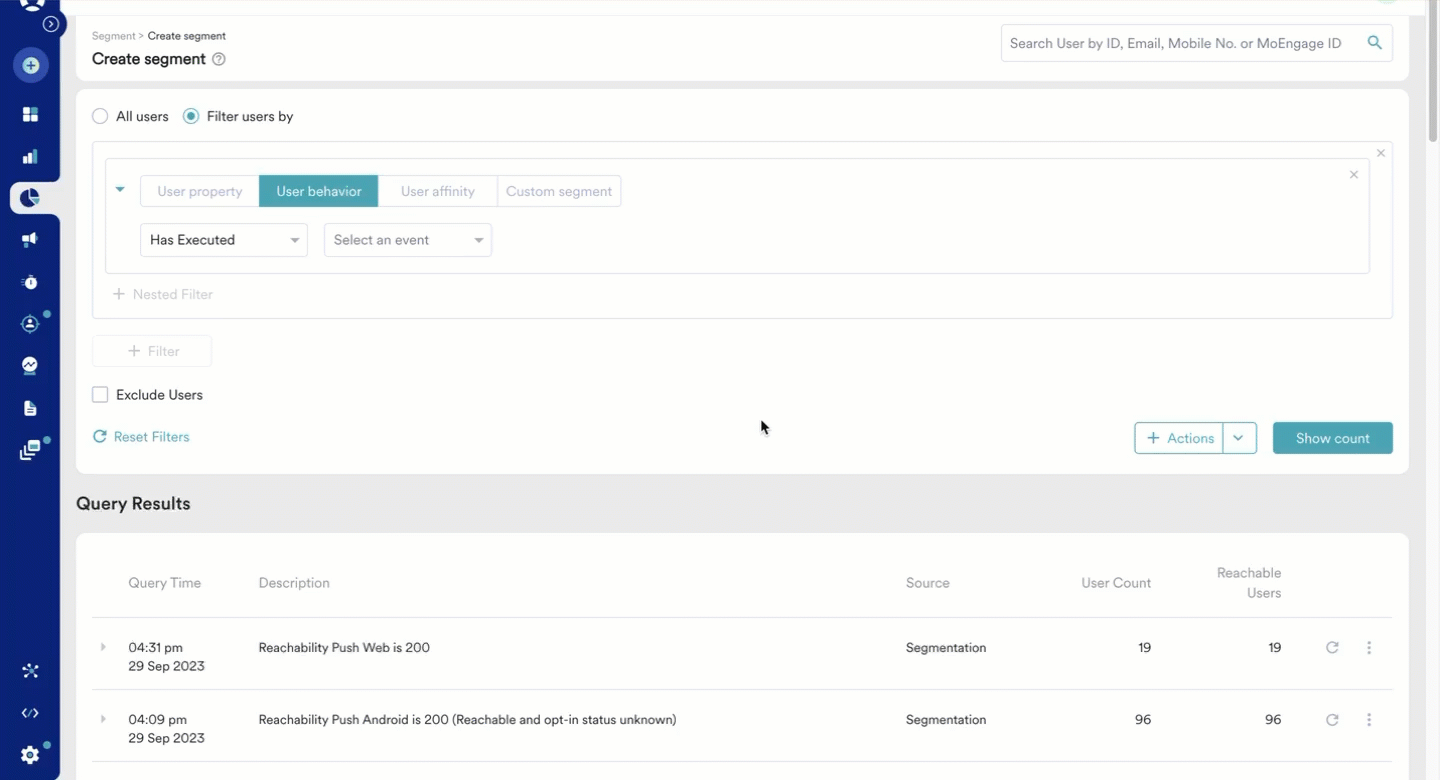This screenshot has height=780, width=1440.
Task: Click the Search User input field
Action: click(1180, 43)
